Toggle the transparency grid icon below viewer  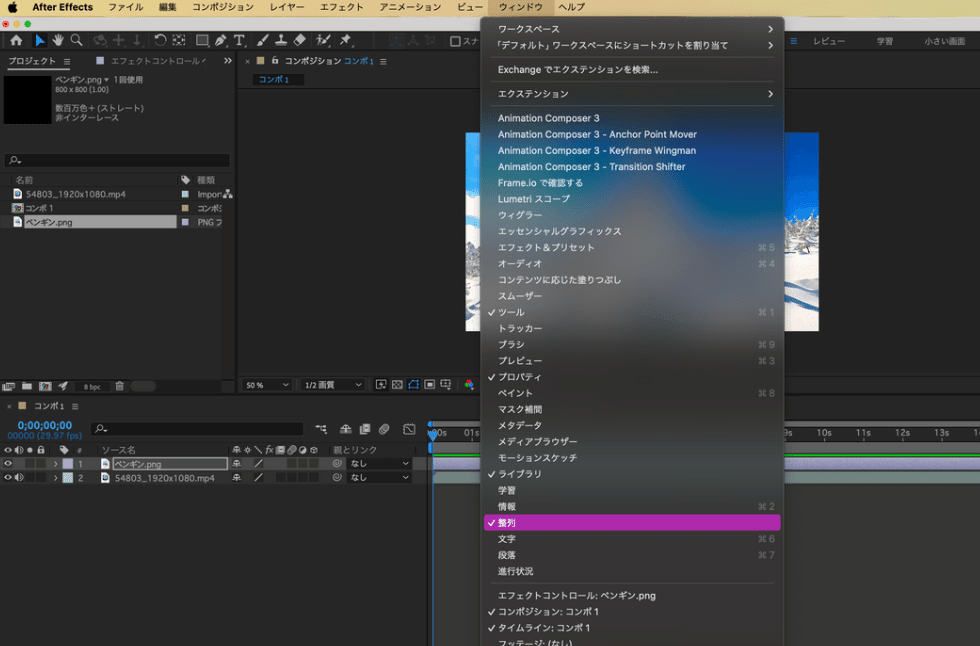[x=397, y=384]
